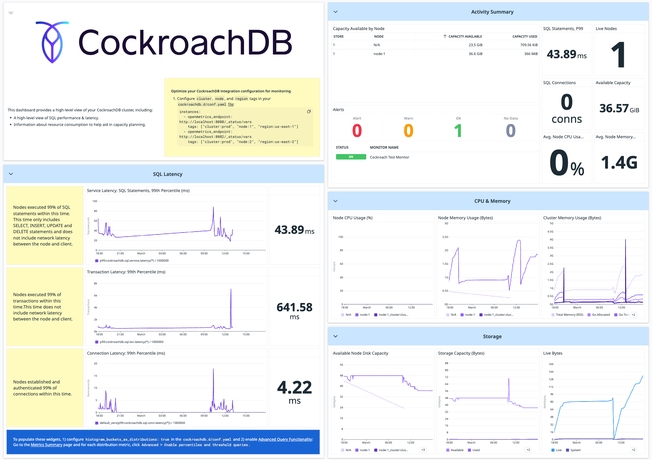
Task: Collapse the top CockroachDB intro group chevron
Action: click(11, 13)
